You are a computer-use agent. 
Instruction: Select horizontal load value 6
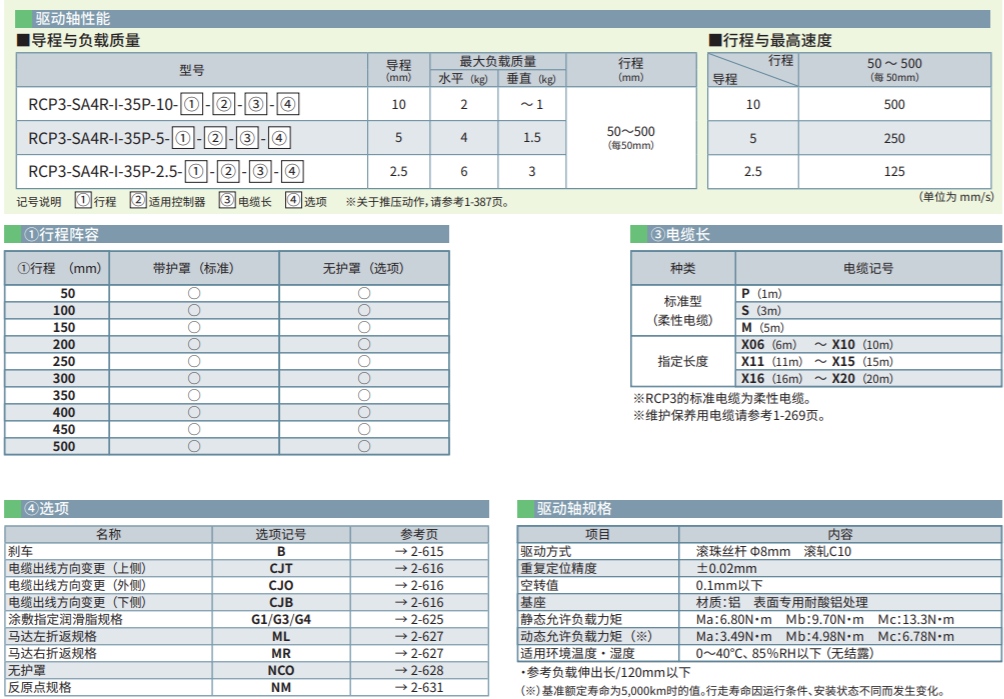click(464, 172)
